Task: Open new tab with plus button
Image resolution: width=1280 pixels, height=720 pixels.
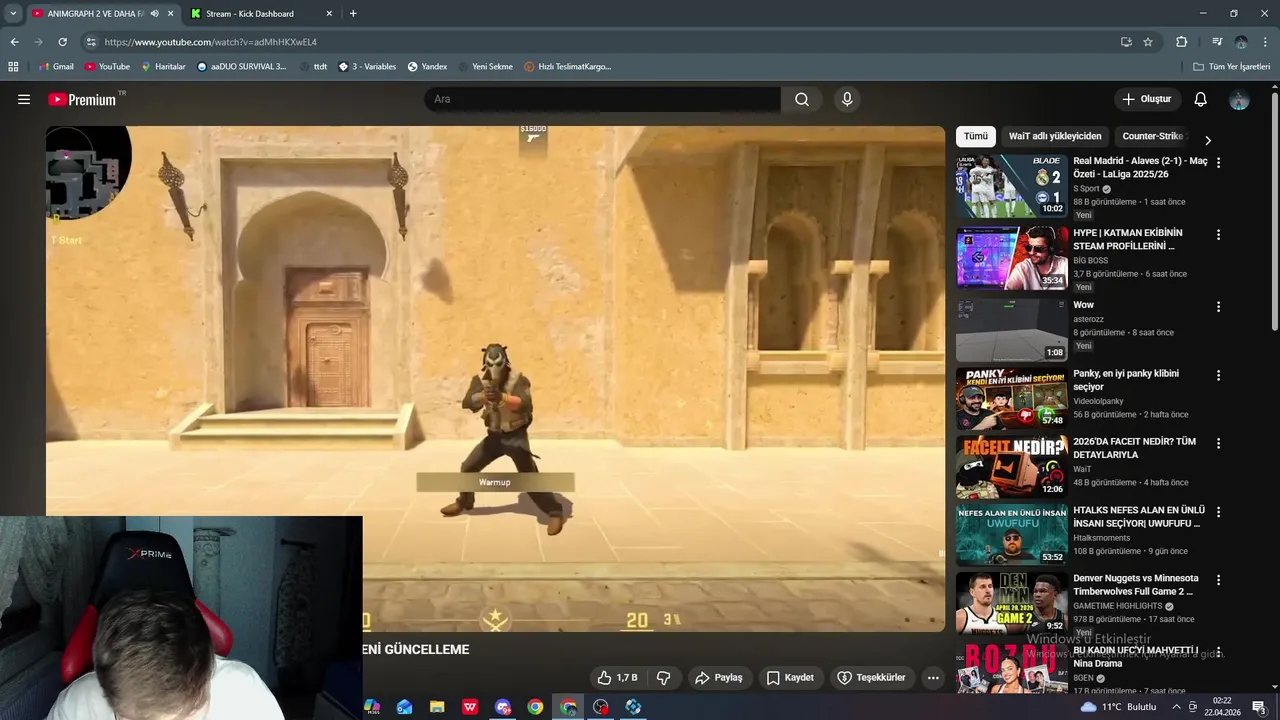Action: 353,14
